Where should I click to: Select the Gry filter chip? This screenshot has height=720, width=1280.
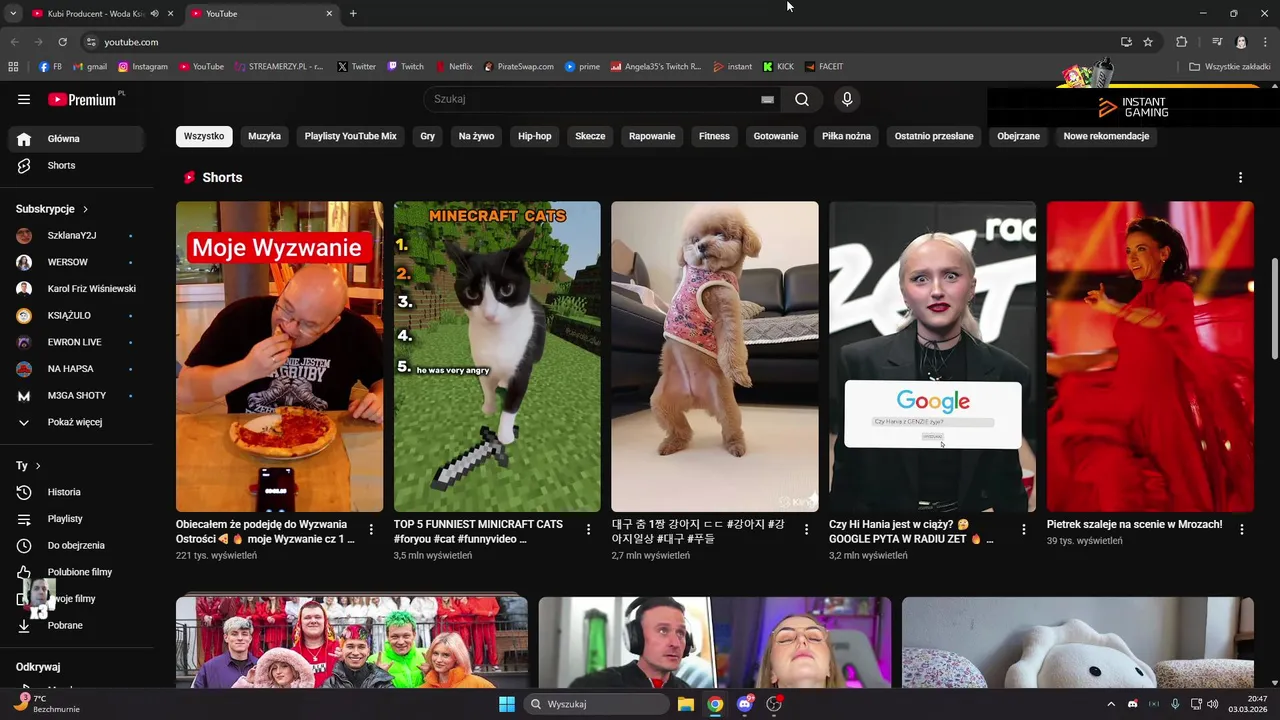(x=428, y=136)
